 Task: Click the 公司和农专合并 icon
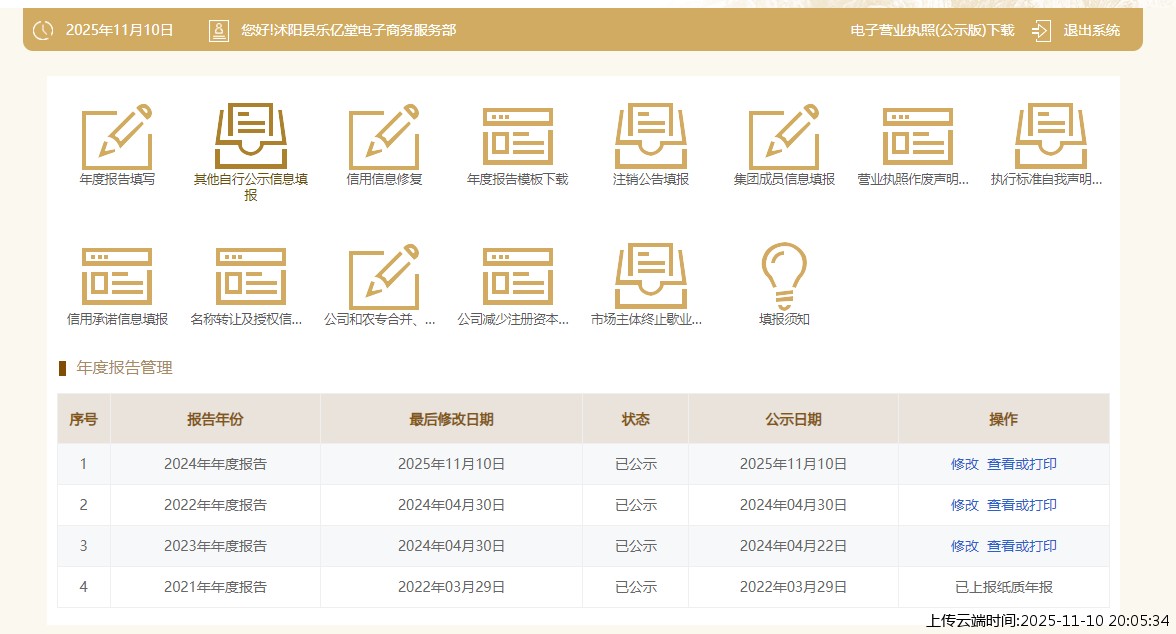coord(384,277)
